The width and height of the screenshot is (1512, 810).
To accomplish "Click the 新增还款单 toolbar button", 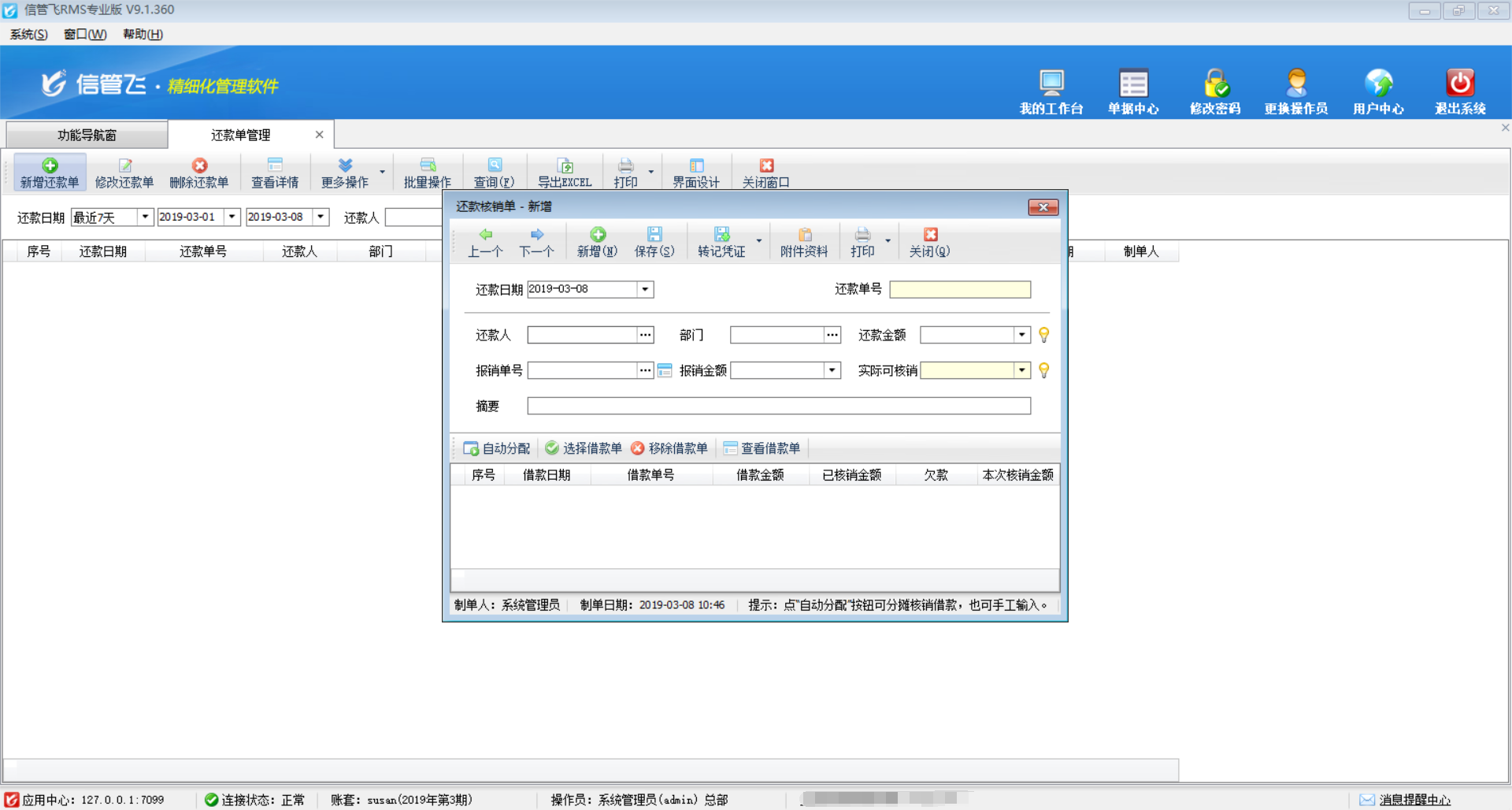I will point(50,173).
